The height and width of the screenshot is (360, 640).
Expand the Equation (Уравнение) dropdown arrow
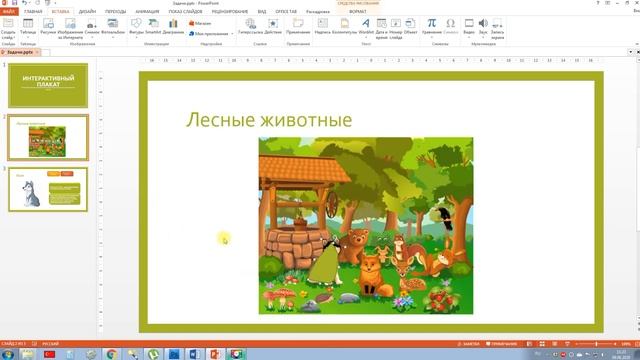point(431,38)
